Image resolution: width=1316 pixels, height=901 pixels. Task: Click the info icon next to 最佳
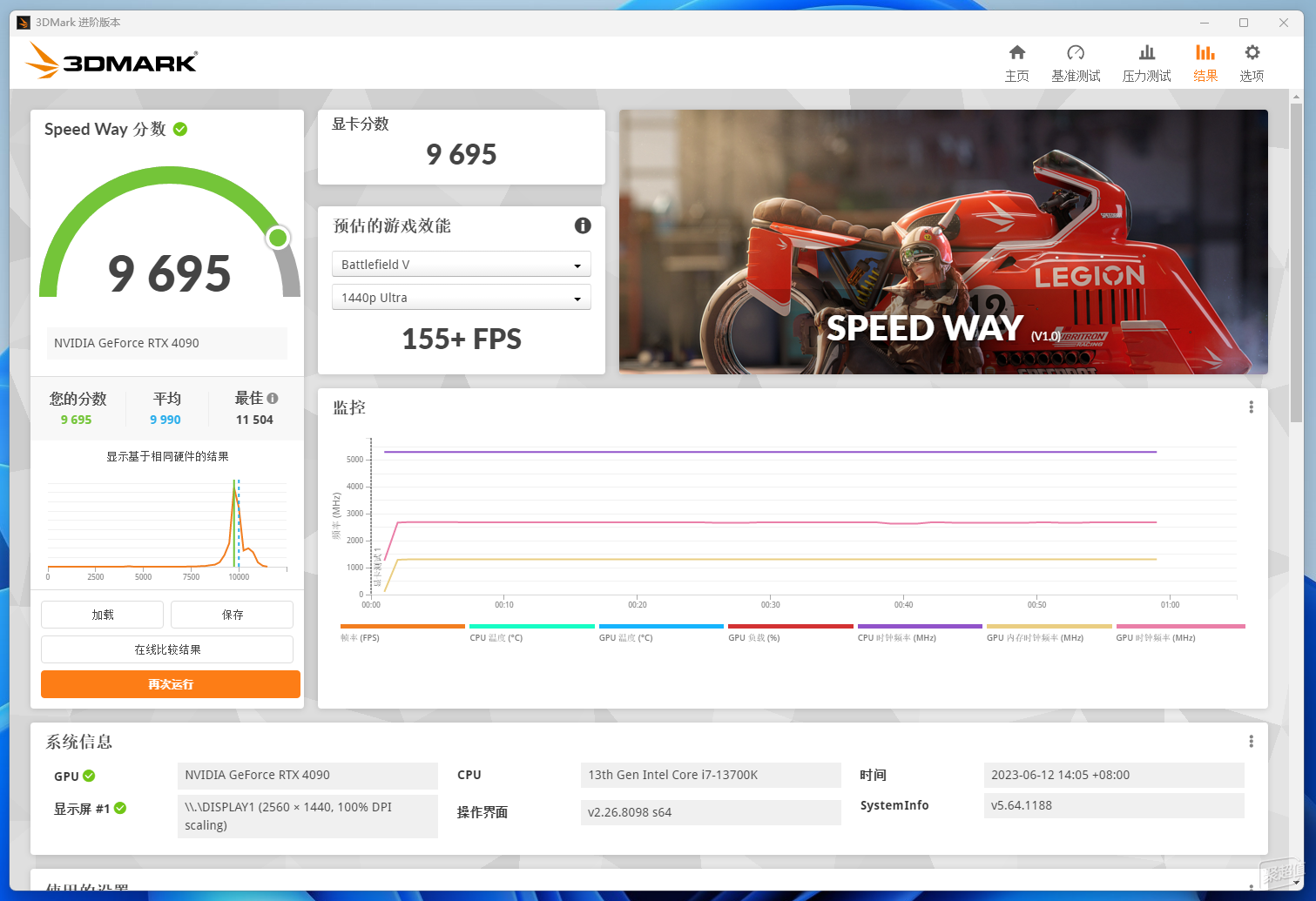[x=273, y=398]
